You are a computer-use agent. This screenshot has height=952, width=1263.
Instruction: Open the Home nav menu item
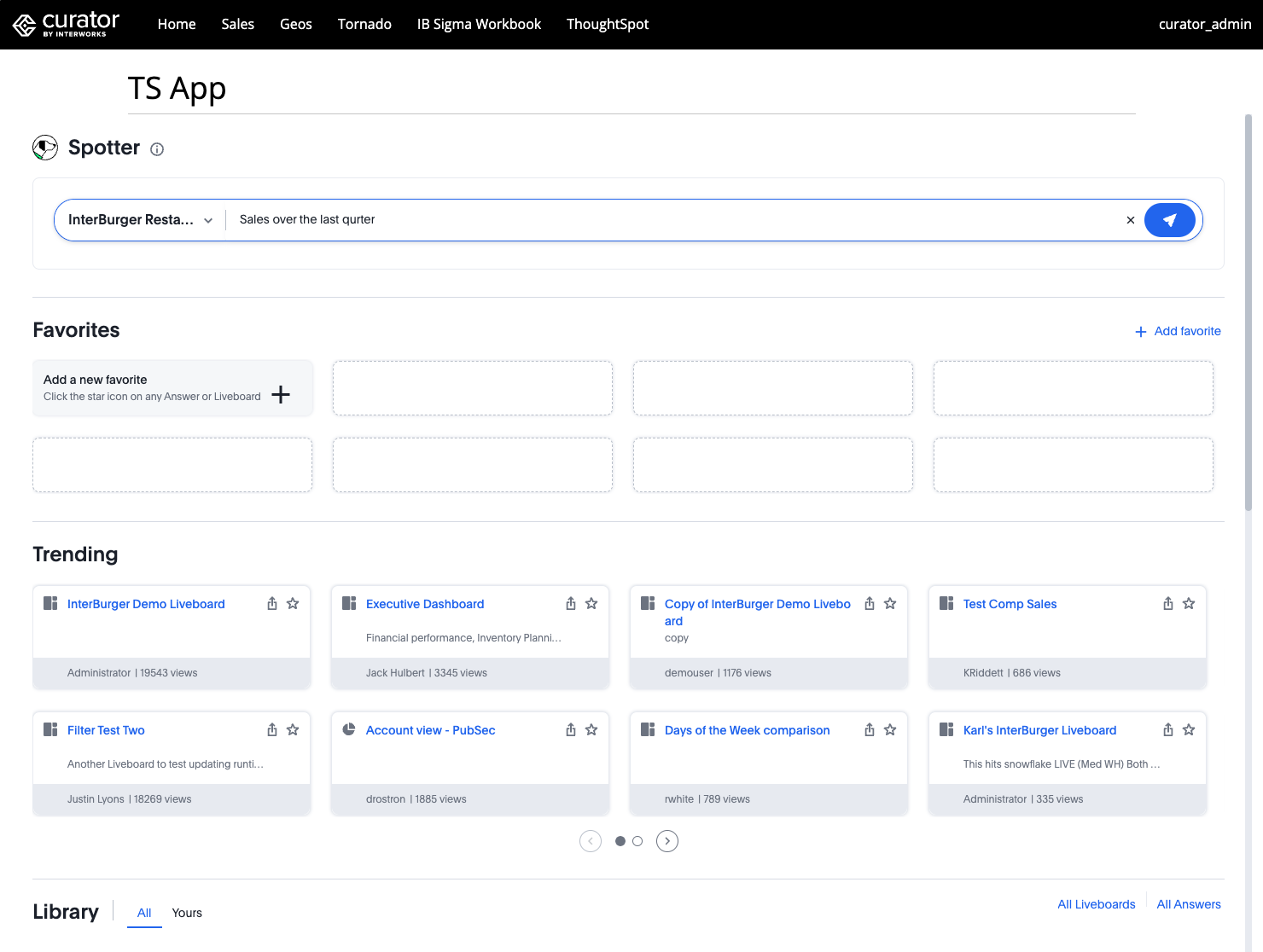click(x=177, y=24)
